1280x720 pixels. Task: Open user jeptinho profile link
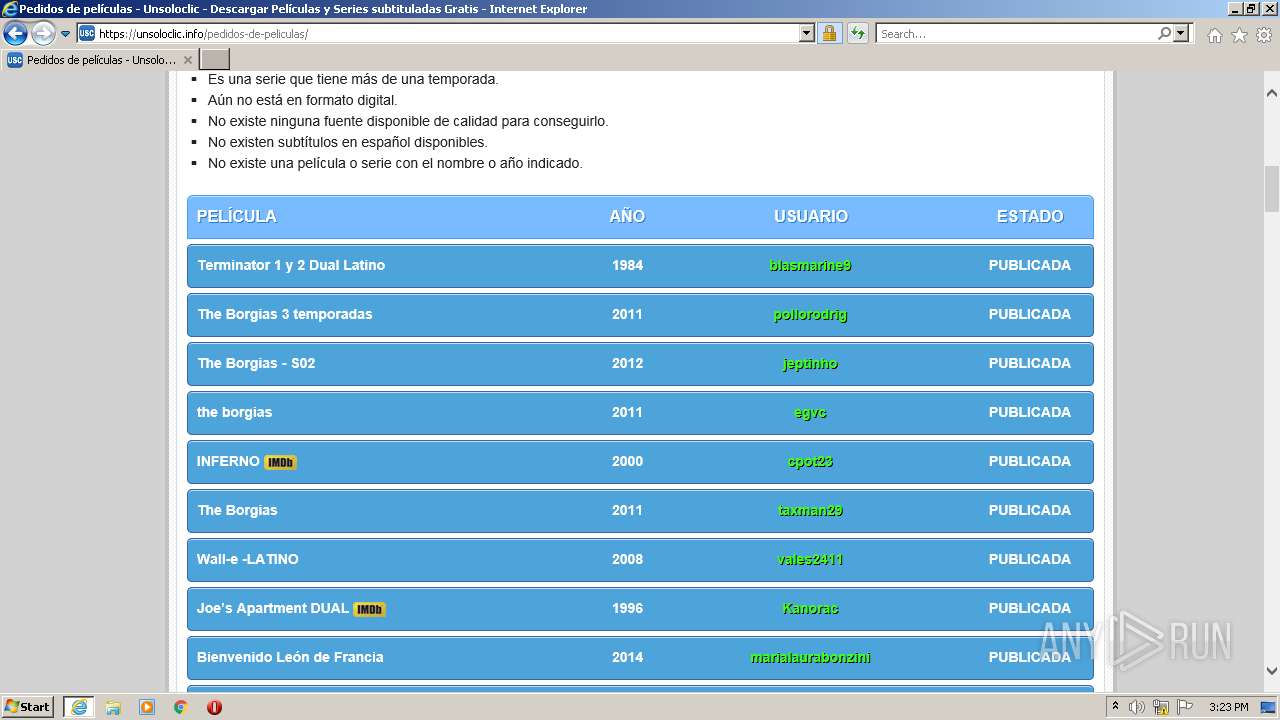pyautogui.click(x=811, y=363)
